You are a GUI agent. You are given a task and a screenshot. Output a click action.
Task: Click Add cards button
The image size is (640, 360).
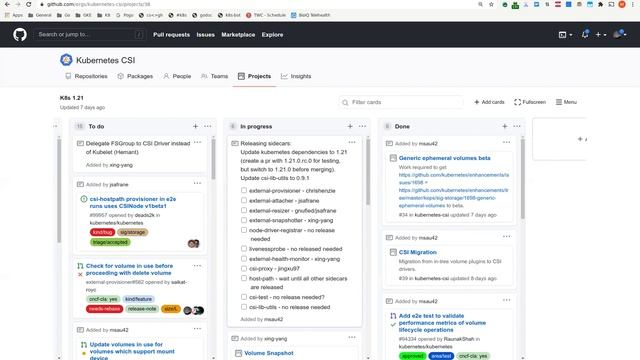point(489,102)
